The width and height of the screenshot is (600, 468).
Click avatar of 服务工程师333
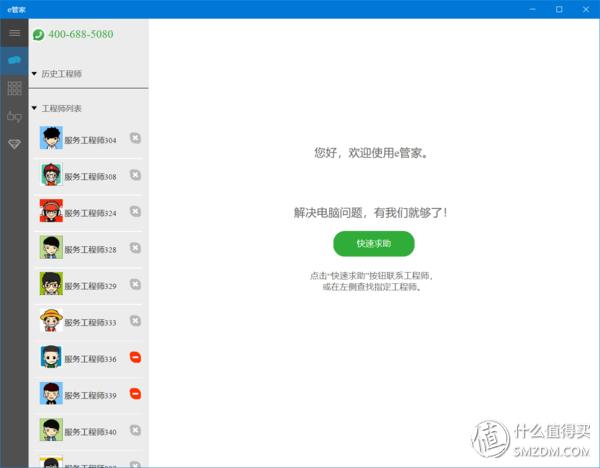point(51,320)
